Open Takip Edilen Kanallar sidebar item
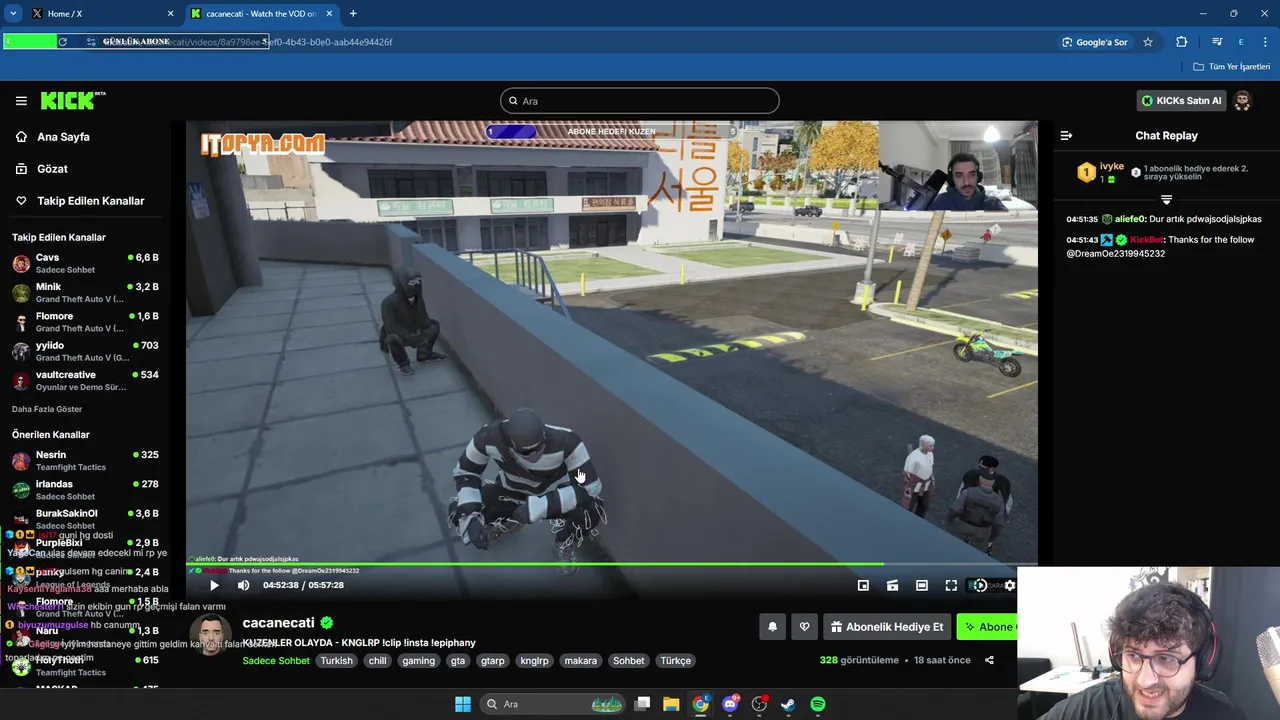Screen dimensions: 1280x720 point(90,201)
